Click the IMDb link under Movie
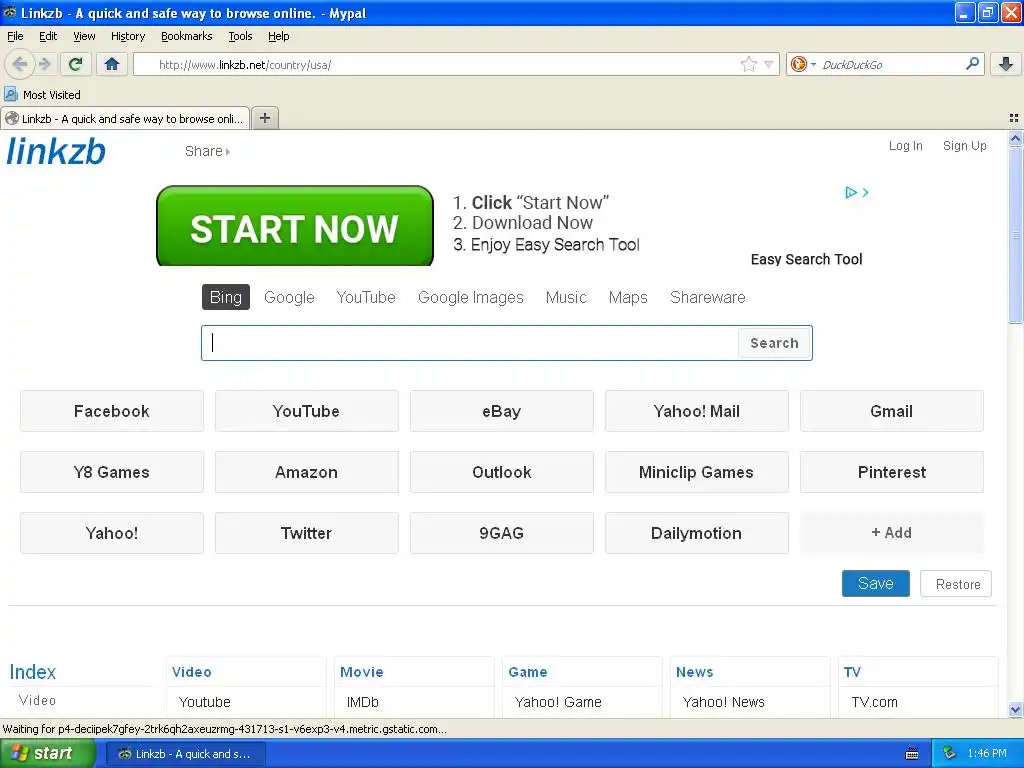1024x768 pixels. click(362, 702)
